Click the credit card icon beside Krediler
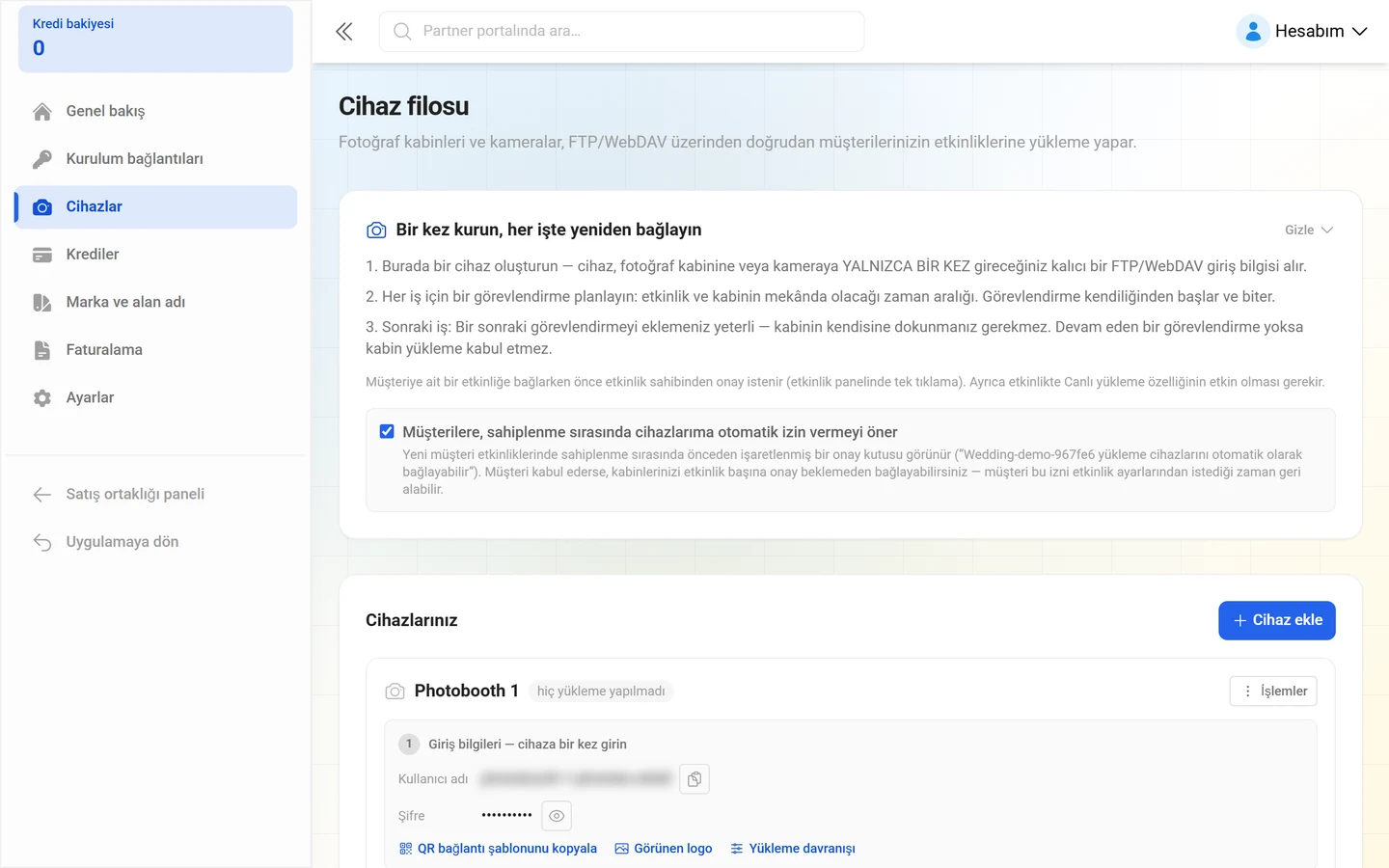This screenshot has height=868, width=1389. pos(42,255)
